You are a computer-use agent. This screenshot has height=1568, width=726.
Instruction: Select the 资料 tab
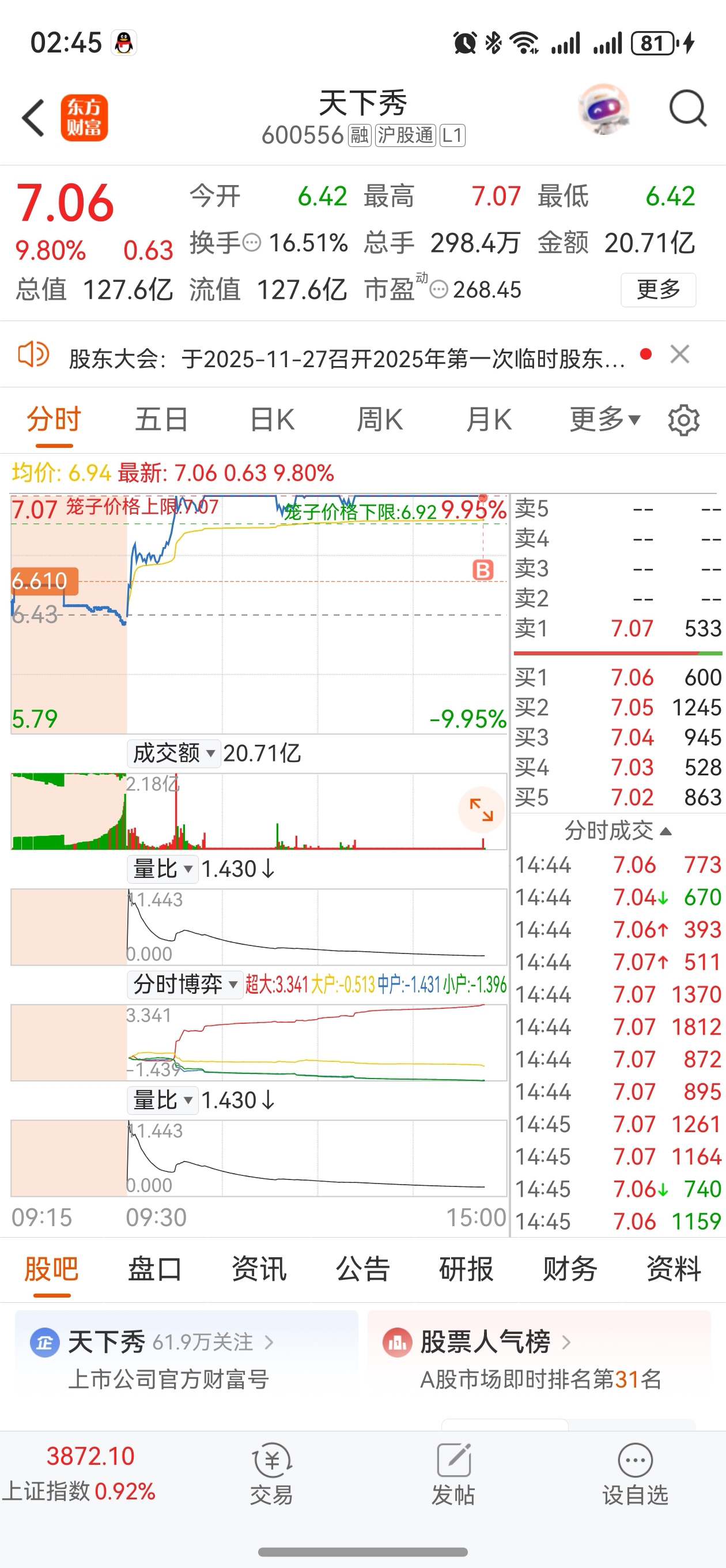[x=674, y=1269]
